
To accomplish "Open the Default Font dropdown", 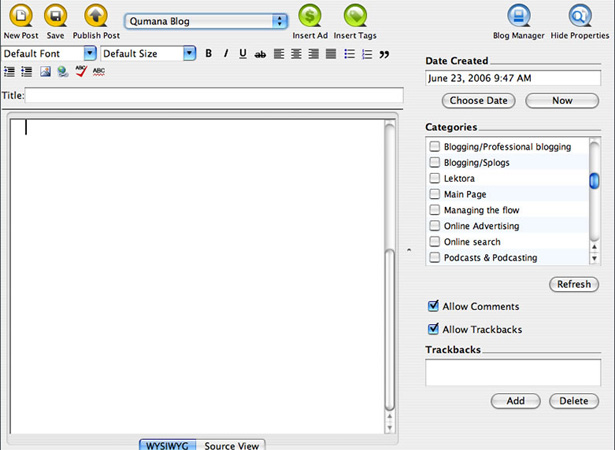I will [90, 53].
